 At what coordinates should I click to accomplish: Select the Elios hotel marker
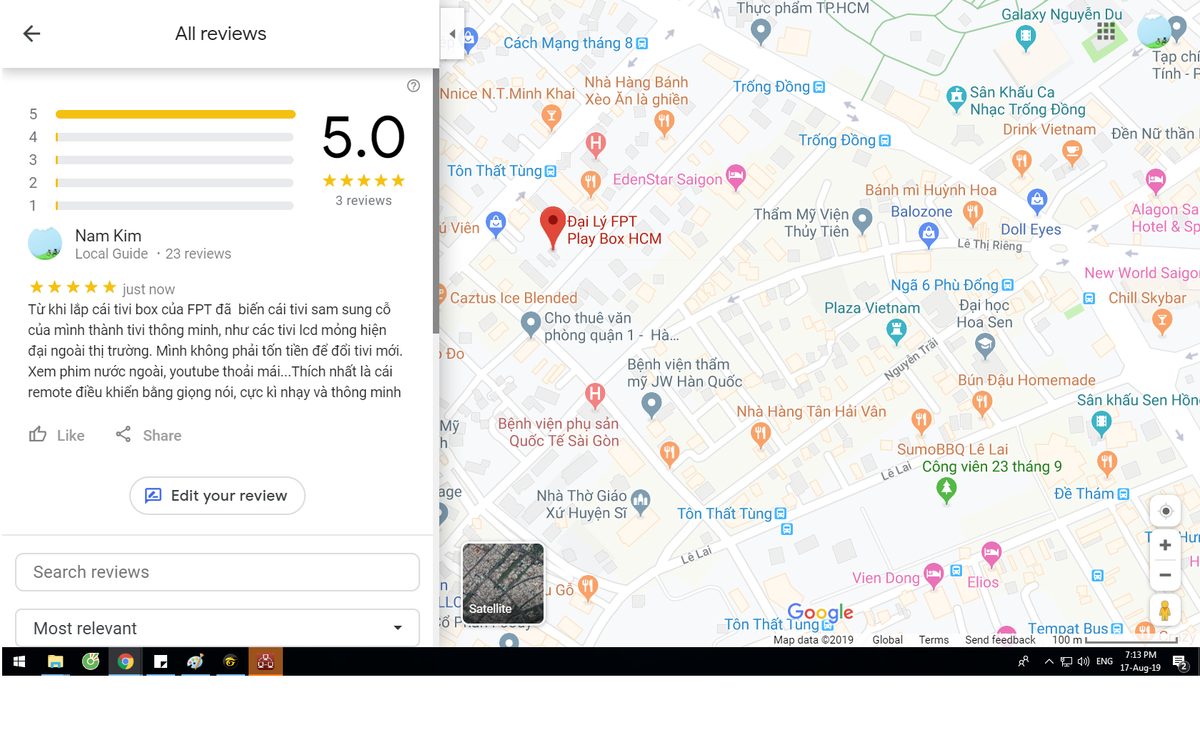pos(991,552)
